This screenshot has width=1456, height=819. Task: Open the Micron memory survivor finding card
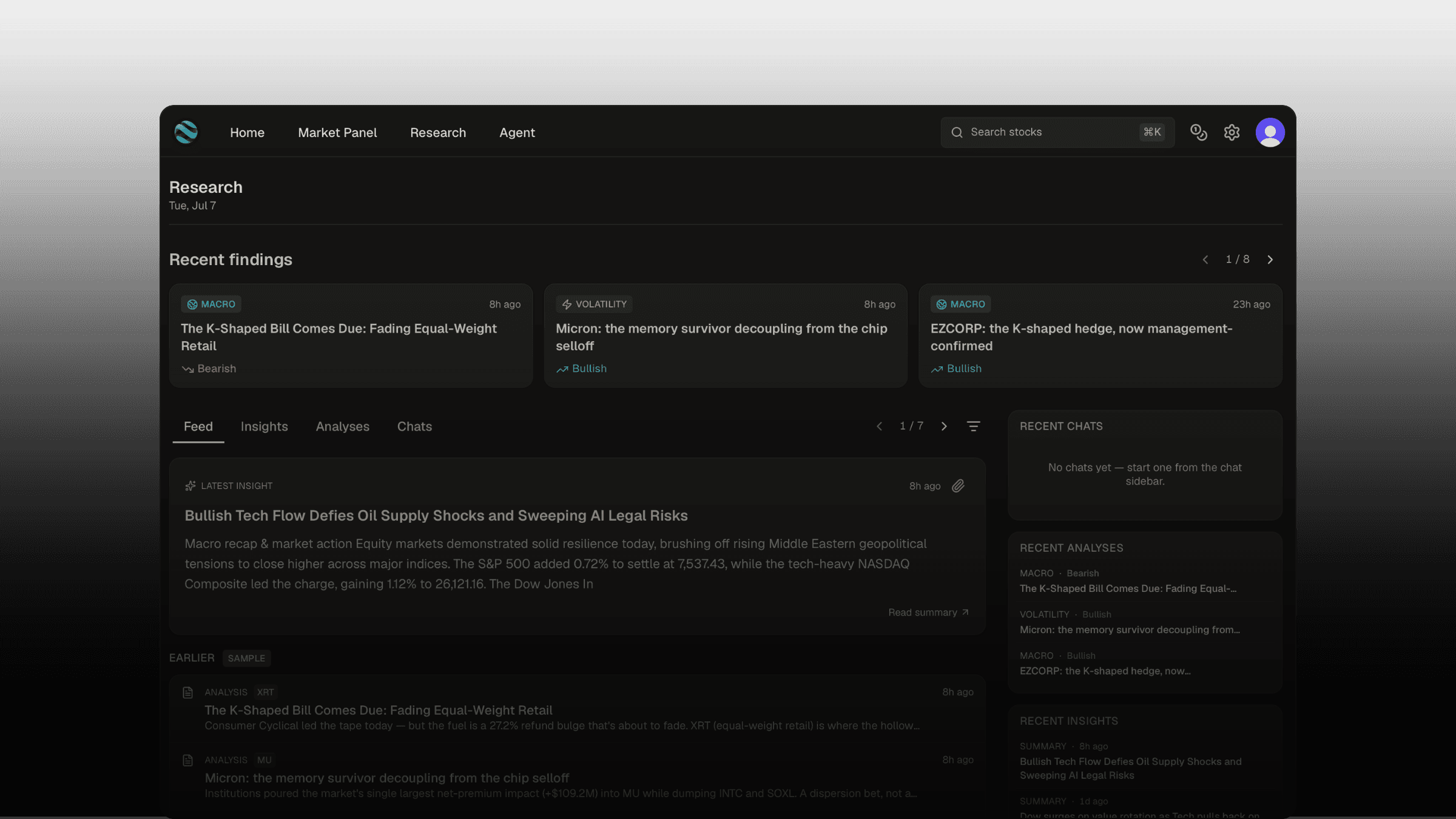726,335
